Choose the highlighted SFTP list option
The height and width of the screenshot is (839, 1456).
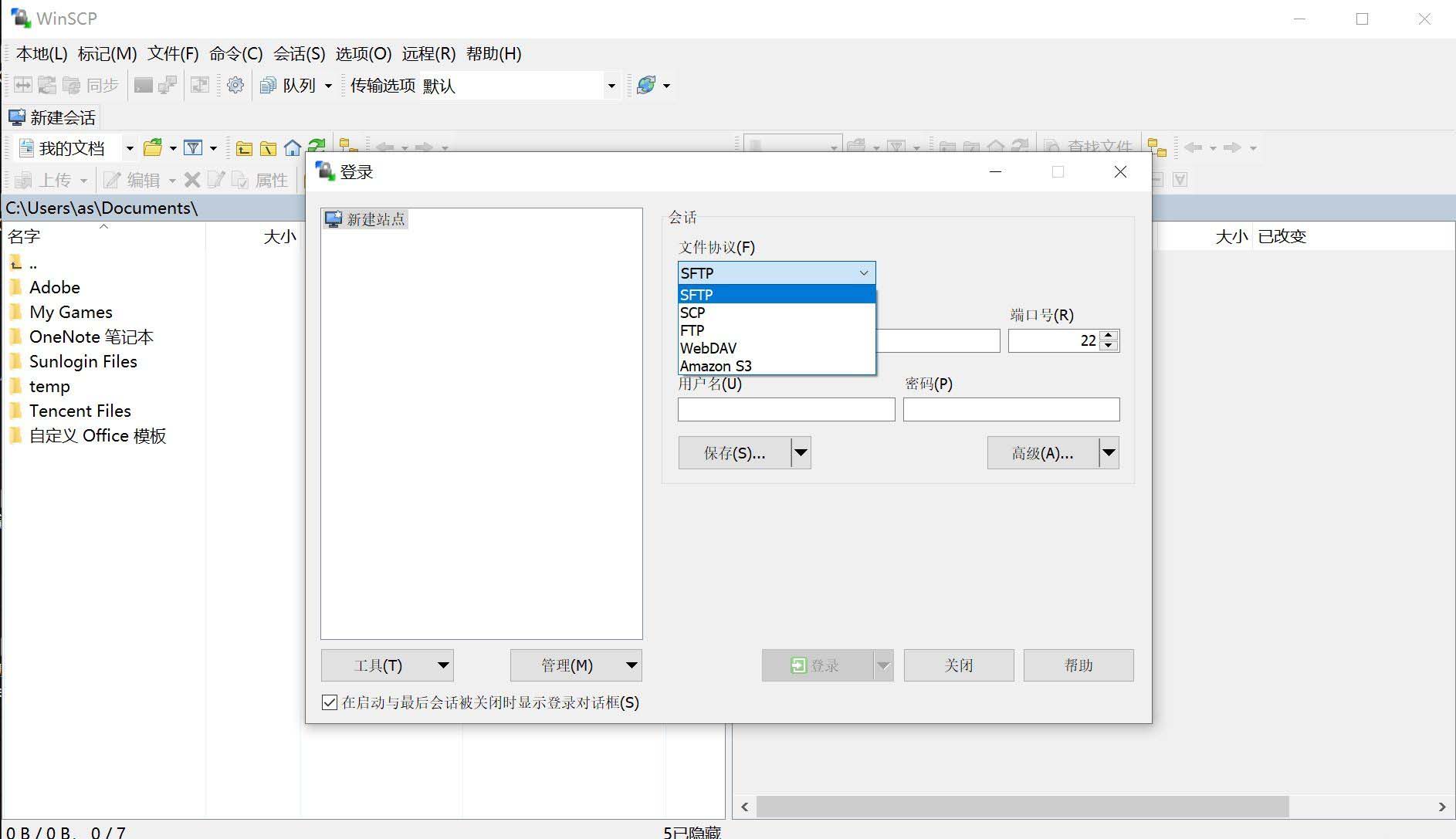(x=777, y=295)
